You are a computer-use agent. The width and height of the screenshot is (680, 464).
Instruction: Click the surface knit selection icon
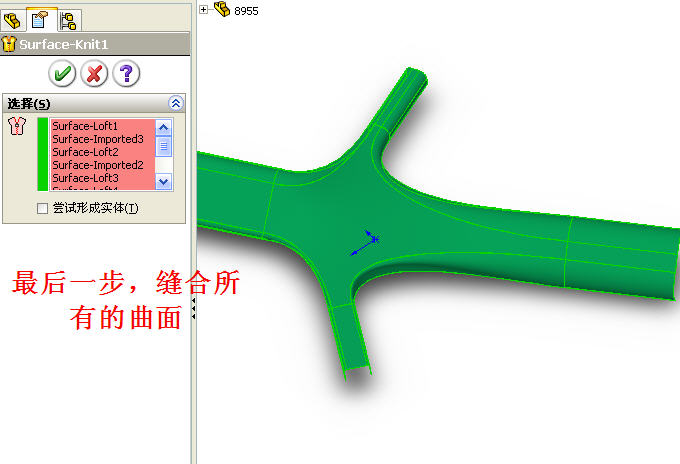(17, 126)
